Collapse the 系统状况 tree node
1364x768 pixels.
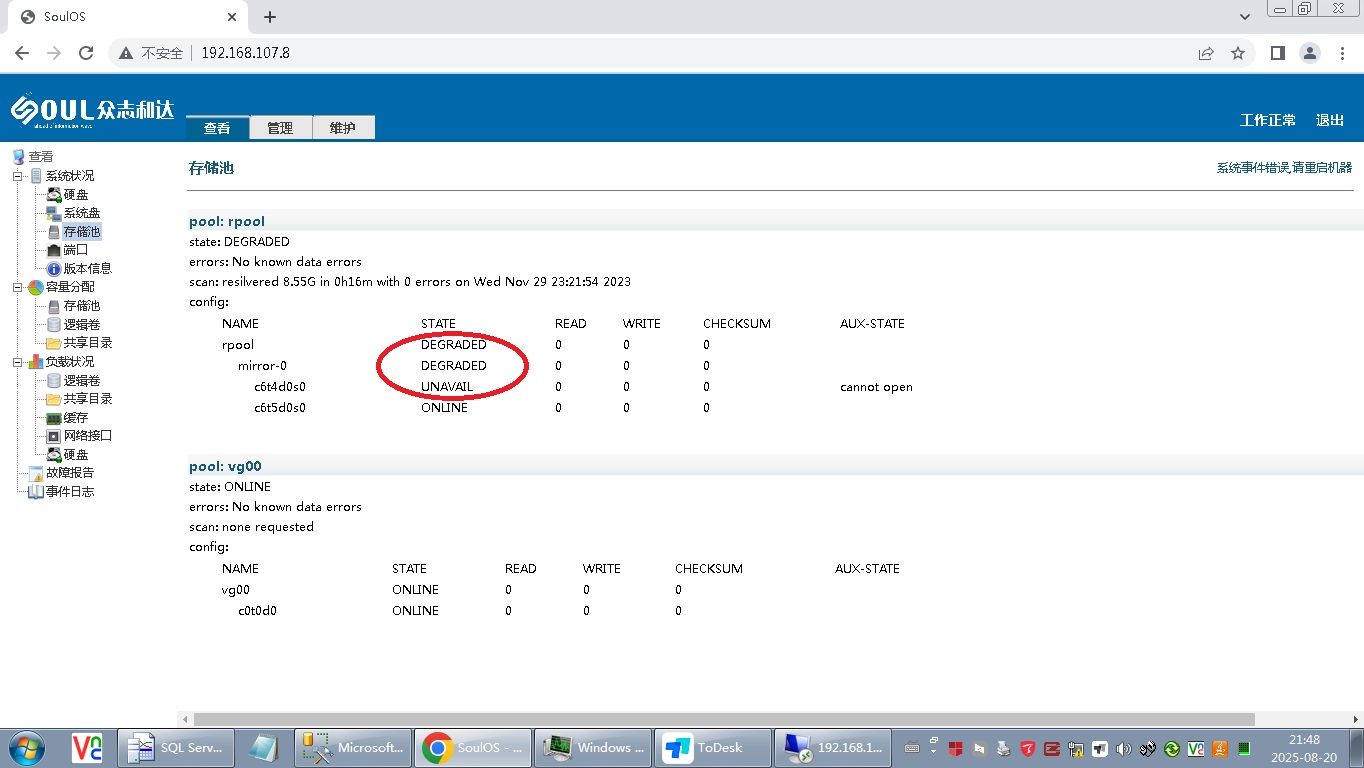17,176
